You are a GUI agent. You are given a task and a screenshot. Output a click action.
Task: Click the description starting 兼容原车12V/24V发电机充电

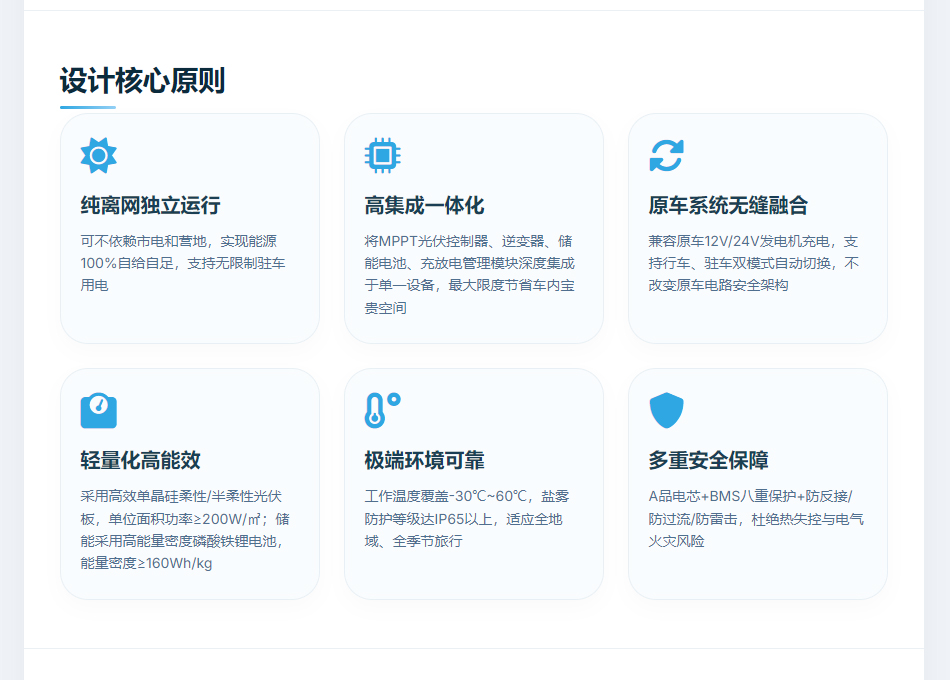click(754, 263)
